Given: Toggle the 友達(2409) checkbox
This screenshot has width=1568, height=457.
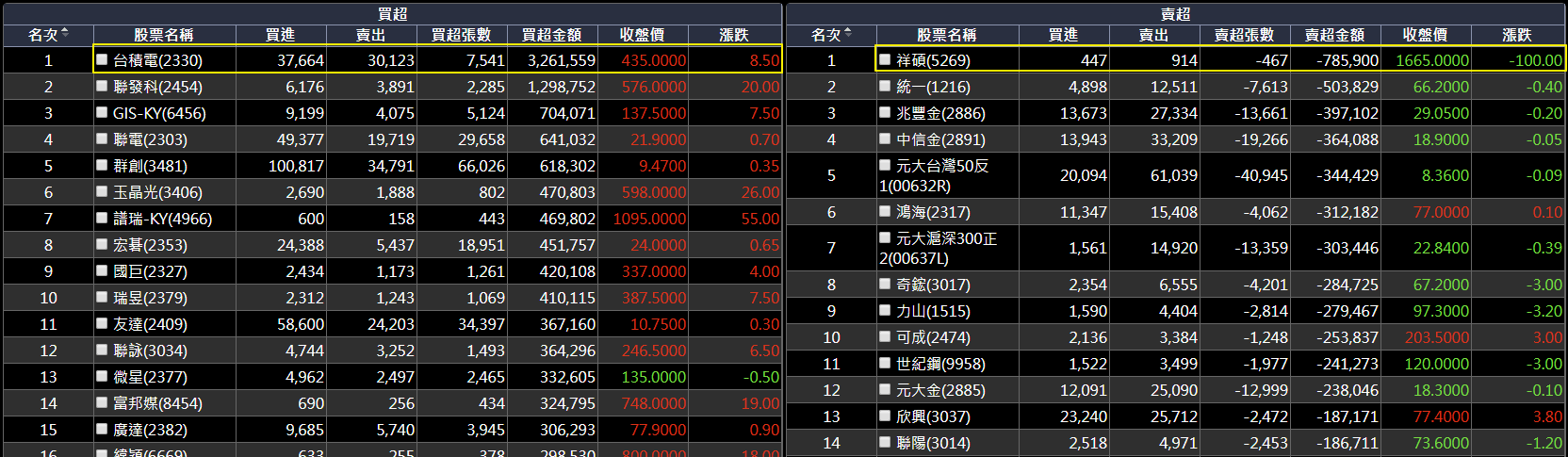Looking at the screenshot, I should click(102, 323).
